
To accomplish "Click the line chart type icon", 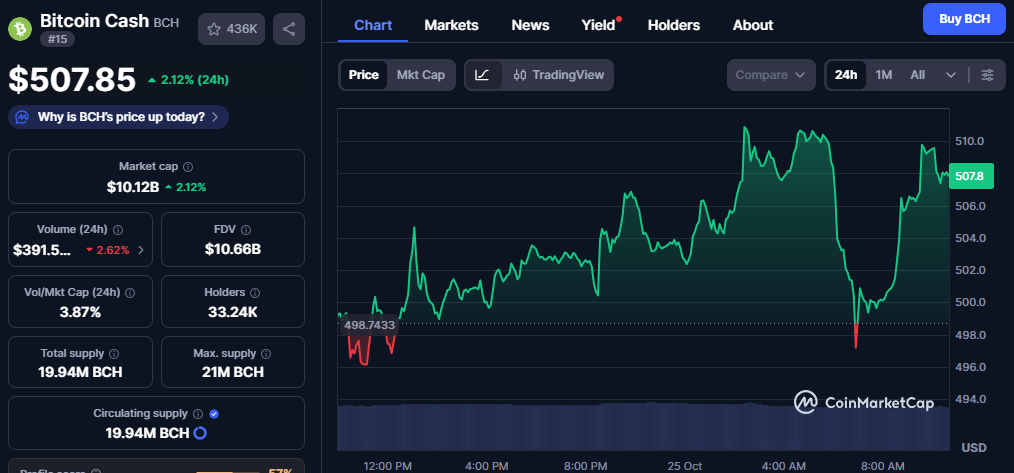I will (482, 75).
